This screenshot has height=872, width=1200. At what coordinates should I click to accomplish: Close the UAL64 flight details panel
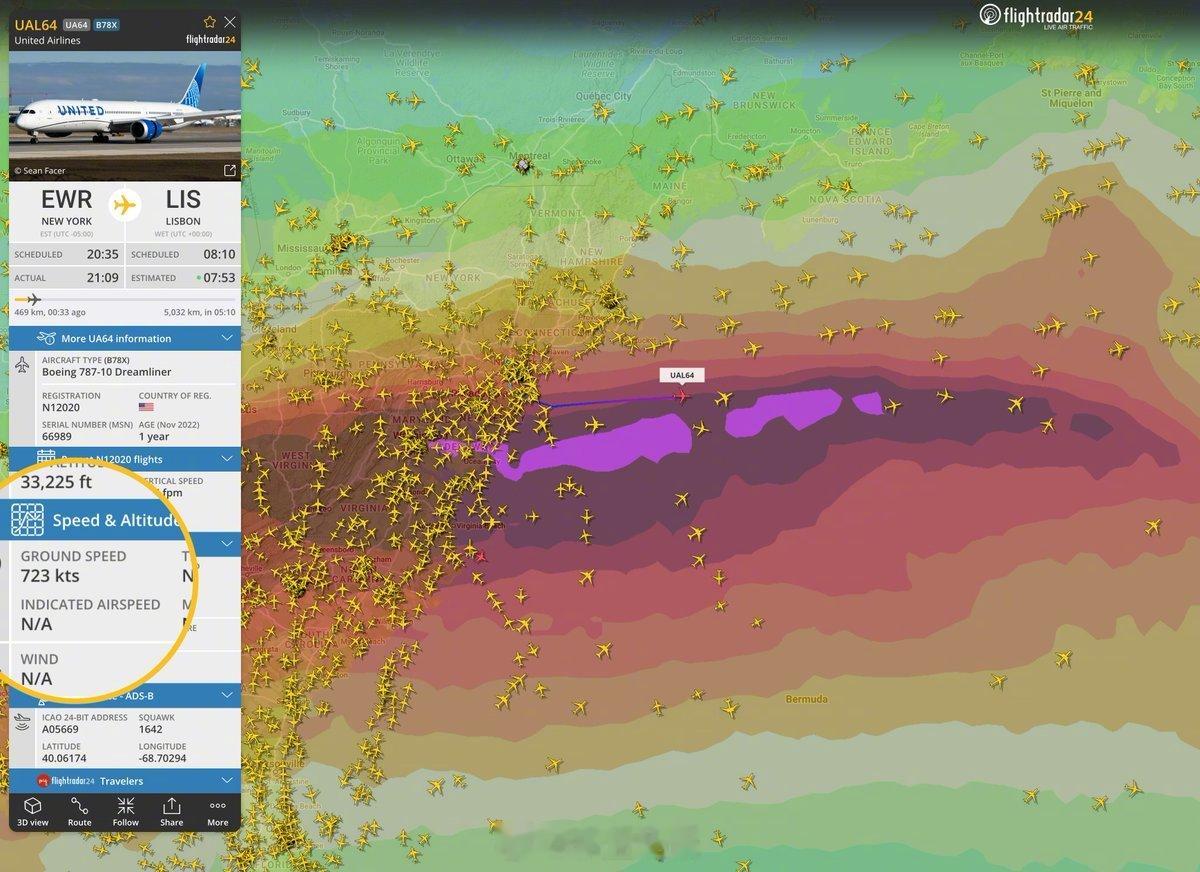pyautogui.click(x=230, y=21)
